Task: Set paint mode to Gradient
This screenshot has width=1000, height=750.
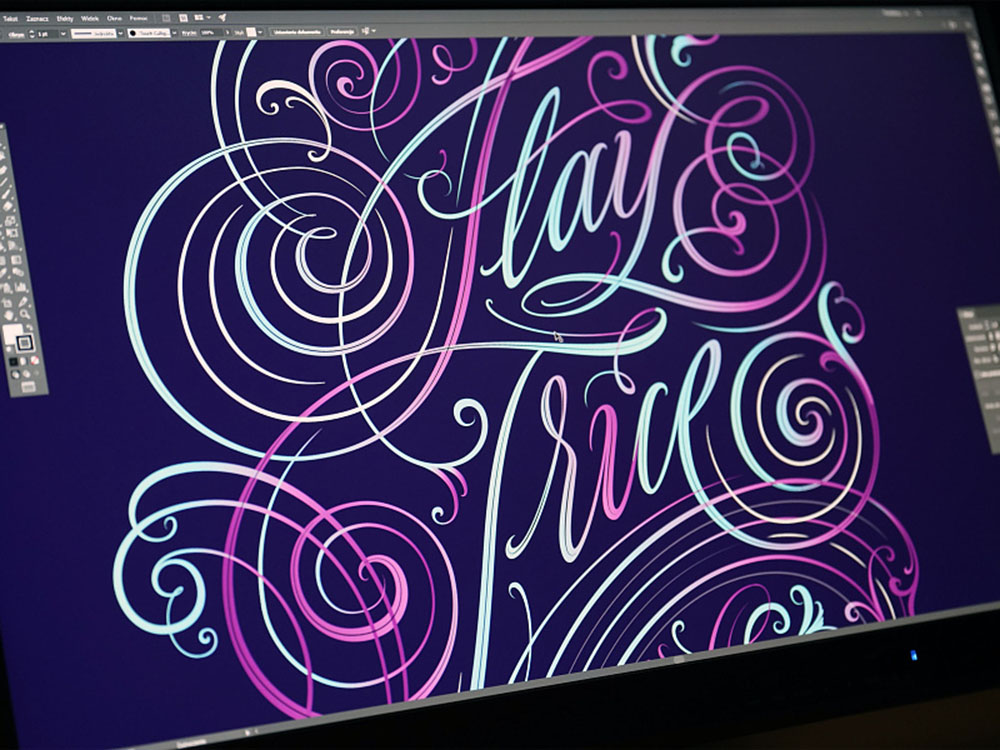Action: click(23, 361)
